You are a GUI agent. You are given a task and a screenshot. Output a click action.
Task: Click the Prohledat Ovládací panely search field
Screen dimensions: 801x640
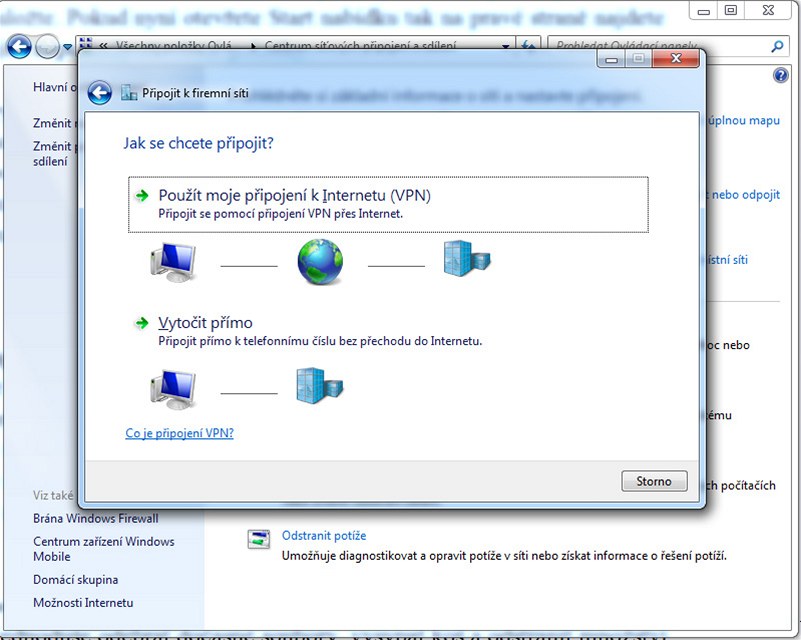(x=660, y=46)
